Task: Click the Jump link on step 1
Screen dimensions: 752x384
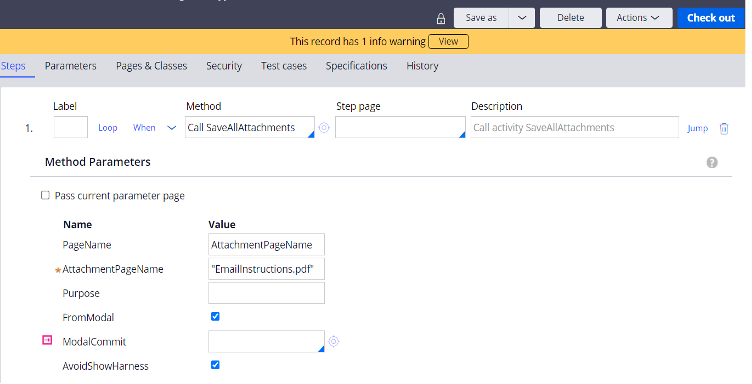Action: [x=697, y=128]
